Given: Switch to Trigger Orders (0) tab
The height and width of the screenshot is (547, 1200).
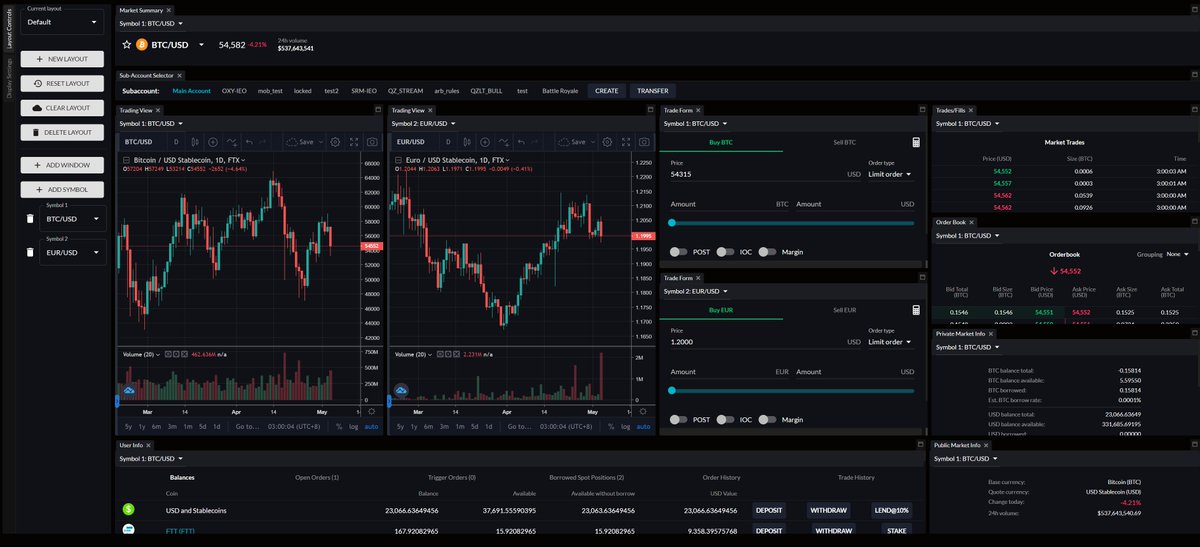Looking at the screenshot, I should 451,477.
